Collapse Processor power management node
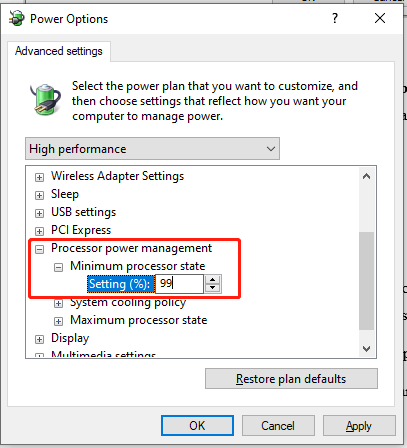407x448 pixels. (39, 249)
